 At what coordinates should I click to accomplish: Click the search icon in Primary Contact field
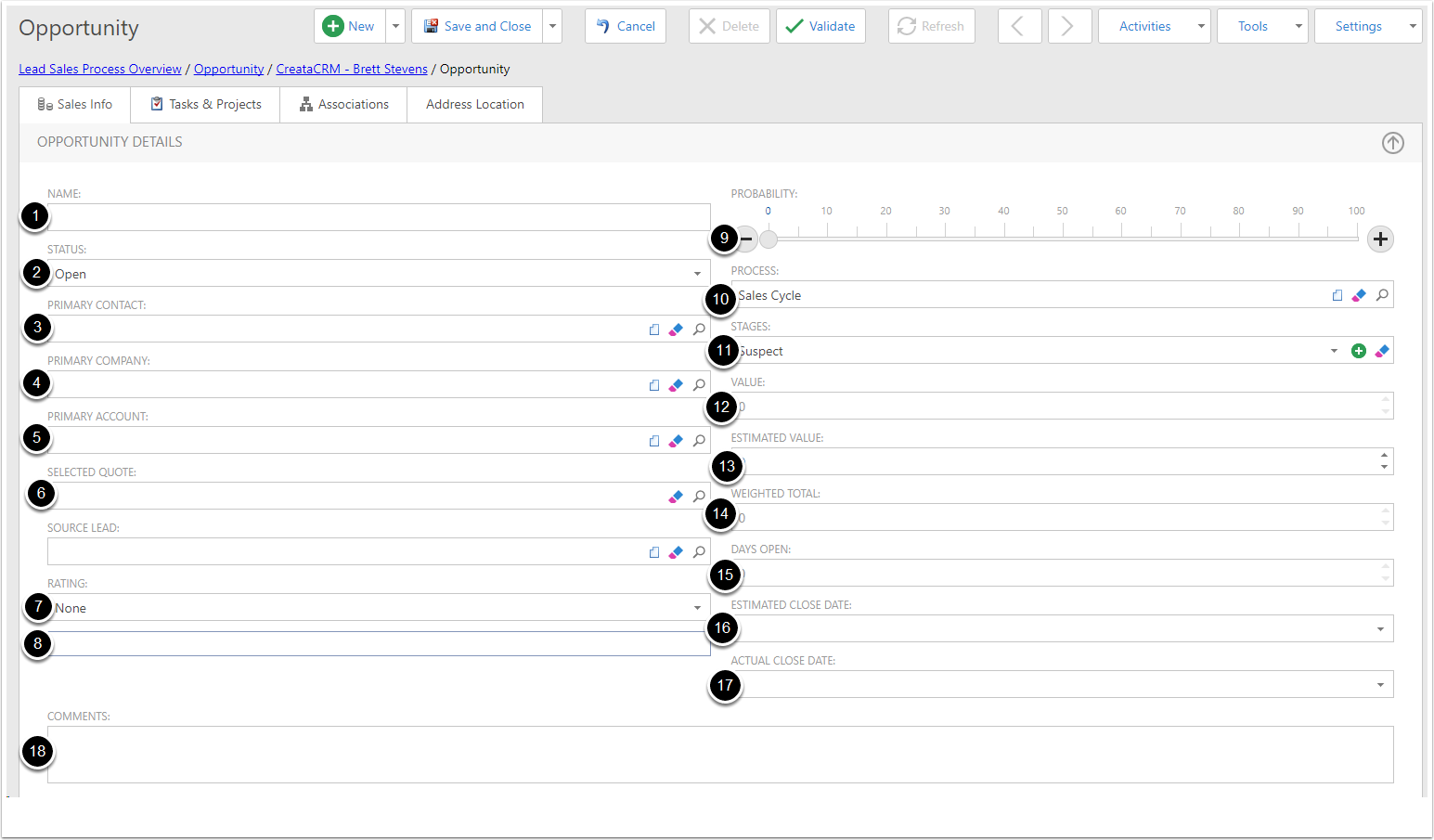click(699, 330)
